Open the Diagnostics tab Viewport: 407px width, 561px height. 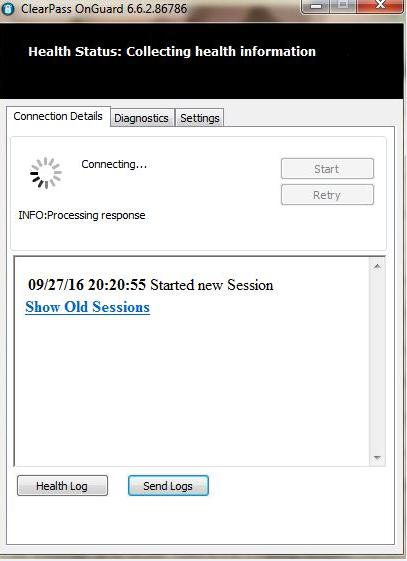coord(141,118)
